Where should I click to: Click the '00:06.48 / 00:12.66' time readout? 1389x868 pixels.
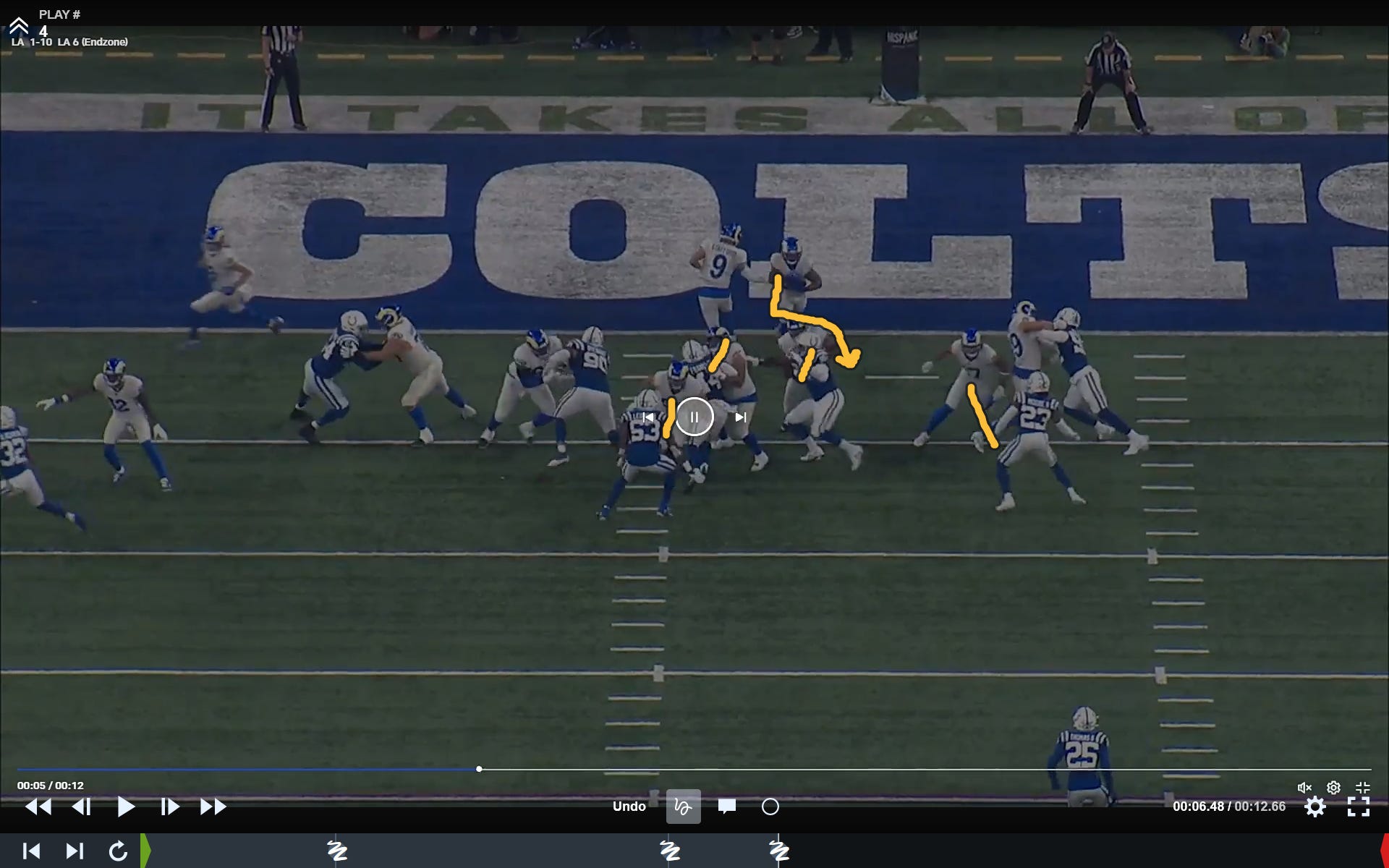click(1228, 807)
